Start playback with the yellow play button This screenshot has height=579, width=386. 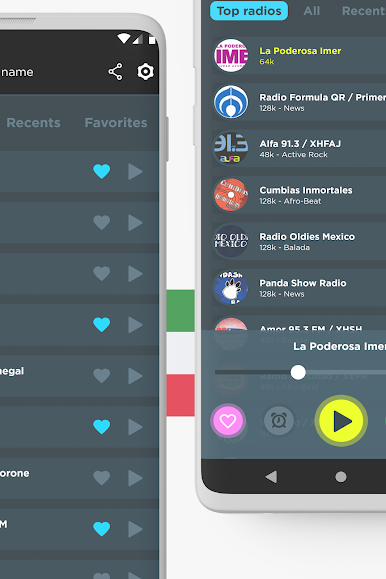coord(341,421)
